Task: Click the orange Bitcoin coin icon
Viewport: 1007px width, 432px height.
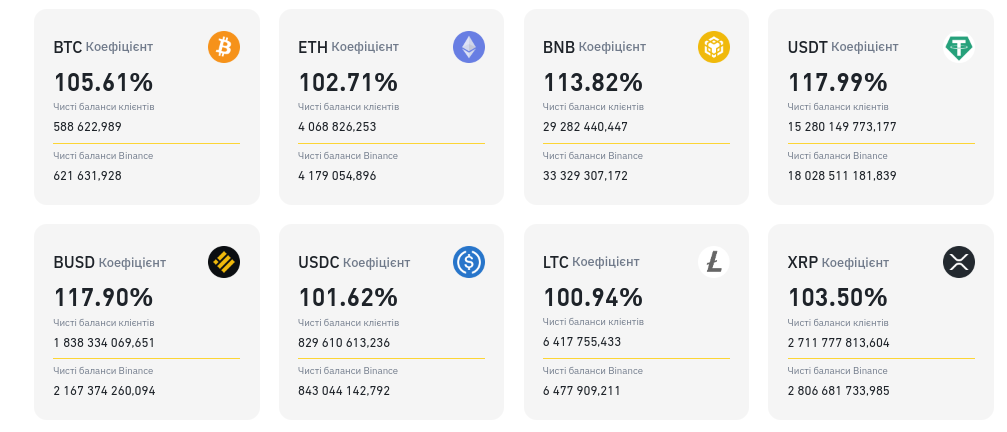Action: coord(224,47)
